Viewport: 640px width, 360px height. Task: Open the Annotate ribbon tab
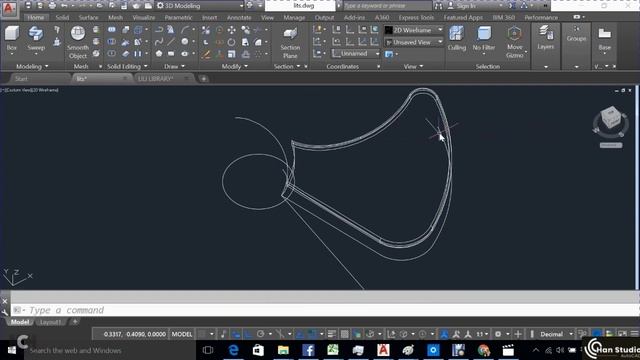(x=239, y=17)
